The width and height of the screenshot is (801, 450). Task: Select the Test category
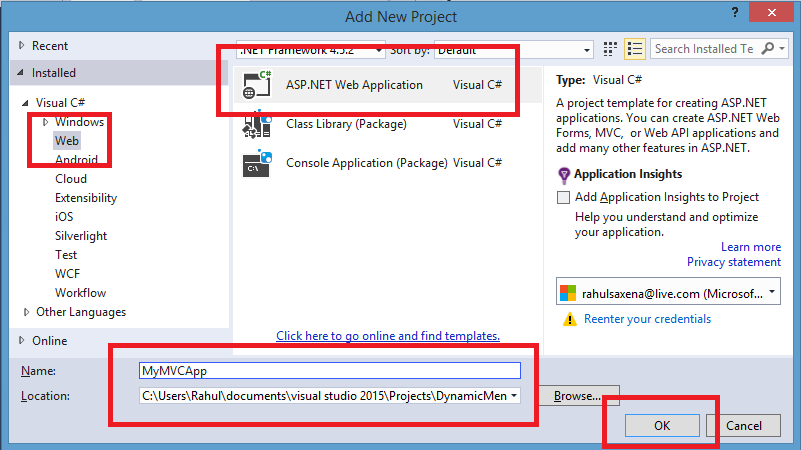click(66, 255)
